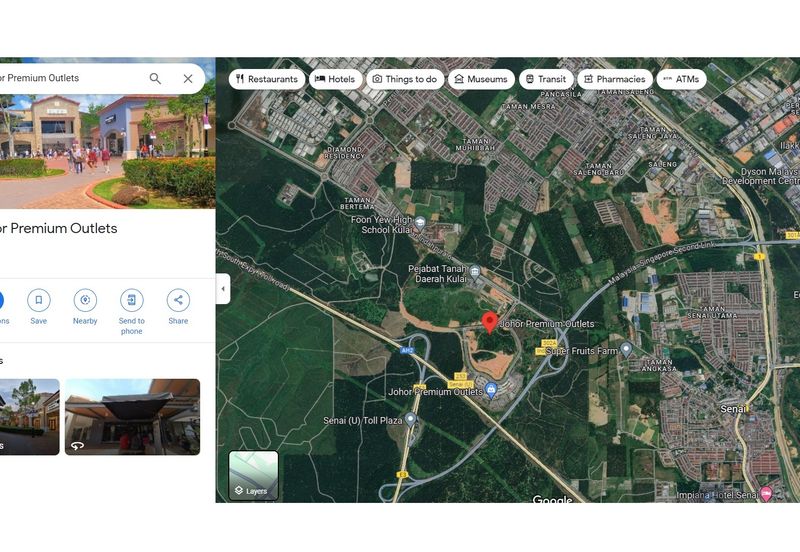Viewport: 800px width, 552px height.
Task: Click the Taman Saleng Baru label
Action: [x=598, y=169]
